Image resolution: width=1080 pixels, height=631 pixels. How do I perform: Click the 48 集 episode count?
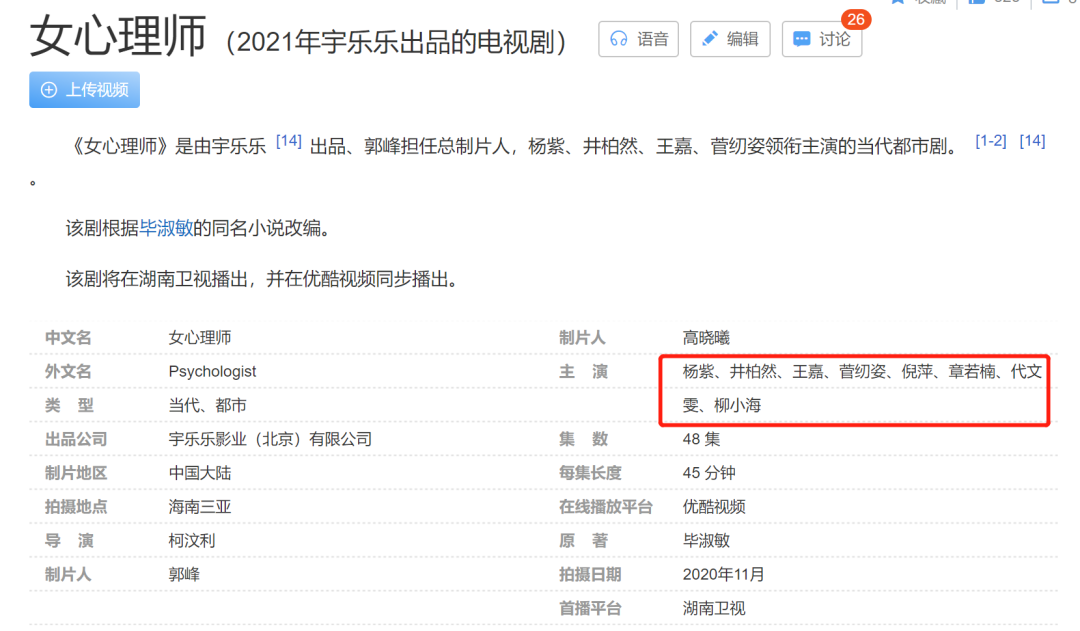tap(701, 439)
